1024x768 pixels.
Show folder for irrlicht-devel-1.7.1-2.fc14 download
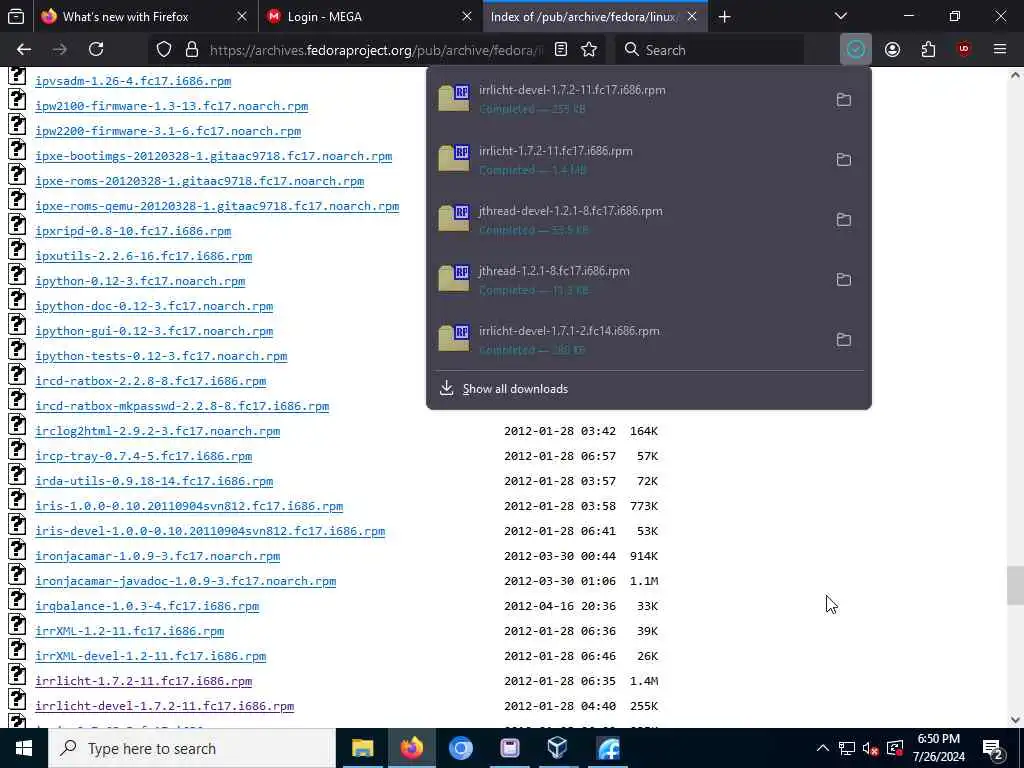[844, 340]
